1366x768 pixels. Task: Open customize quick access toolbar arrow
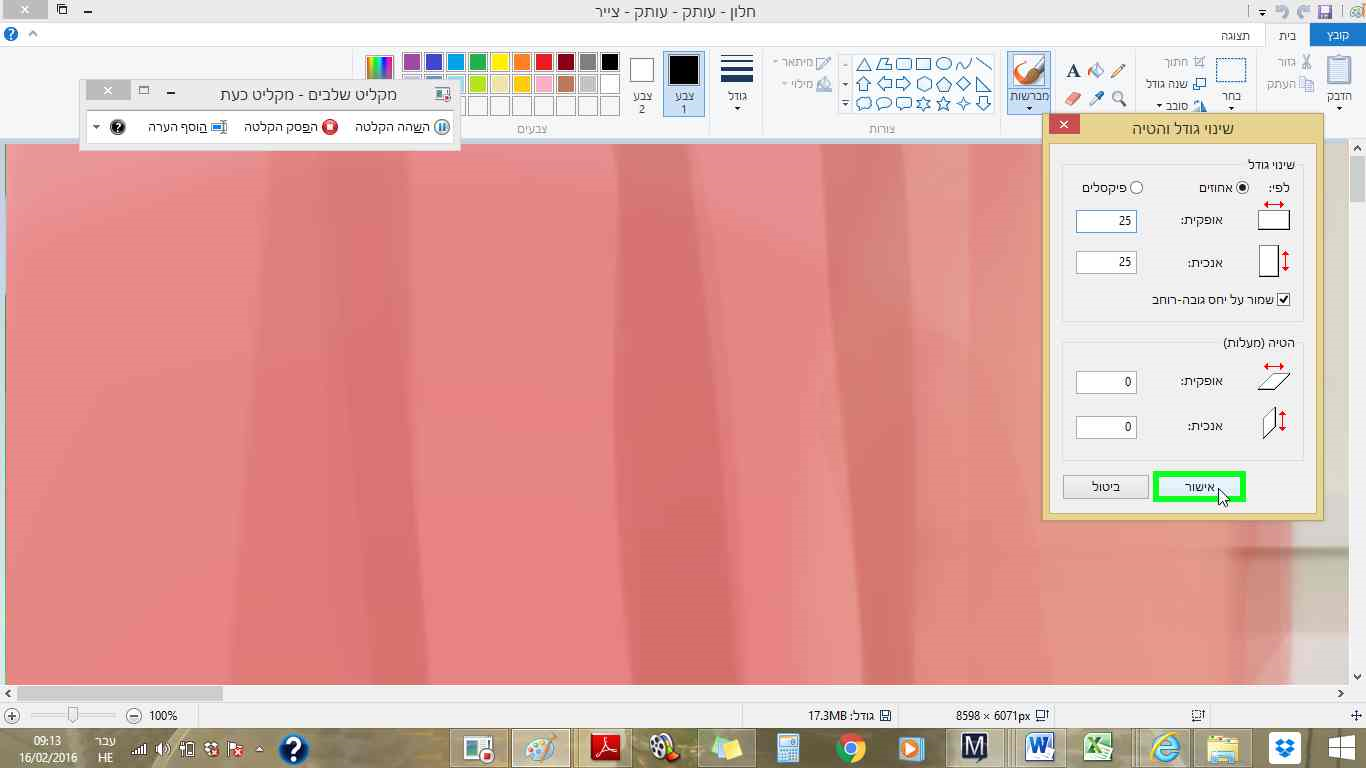tap(1263, 12)
